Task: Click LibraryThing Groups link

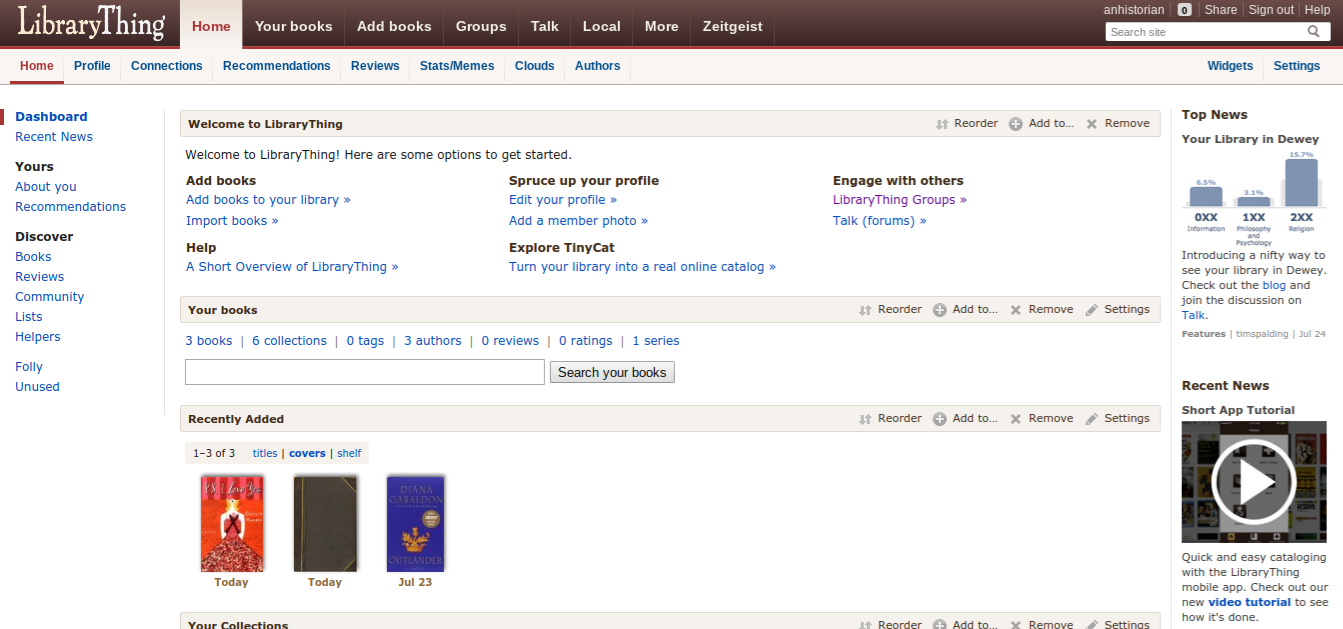Action: 900,200
